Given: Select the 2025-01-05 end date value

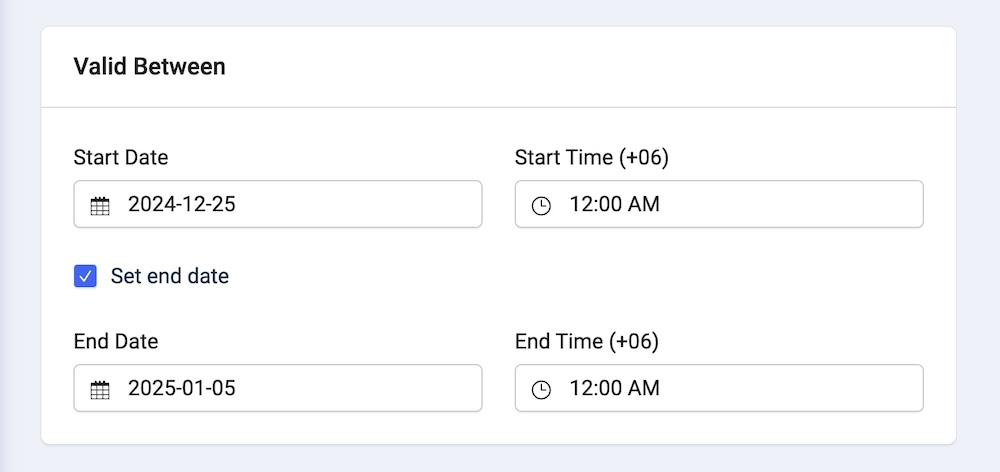Looking at the screenshot, I should [x=182, y=389].
